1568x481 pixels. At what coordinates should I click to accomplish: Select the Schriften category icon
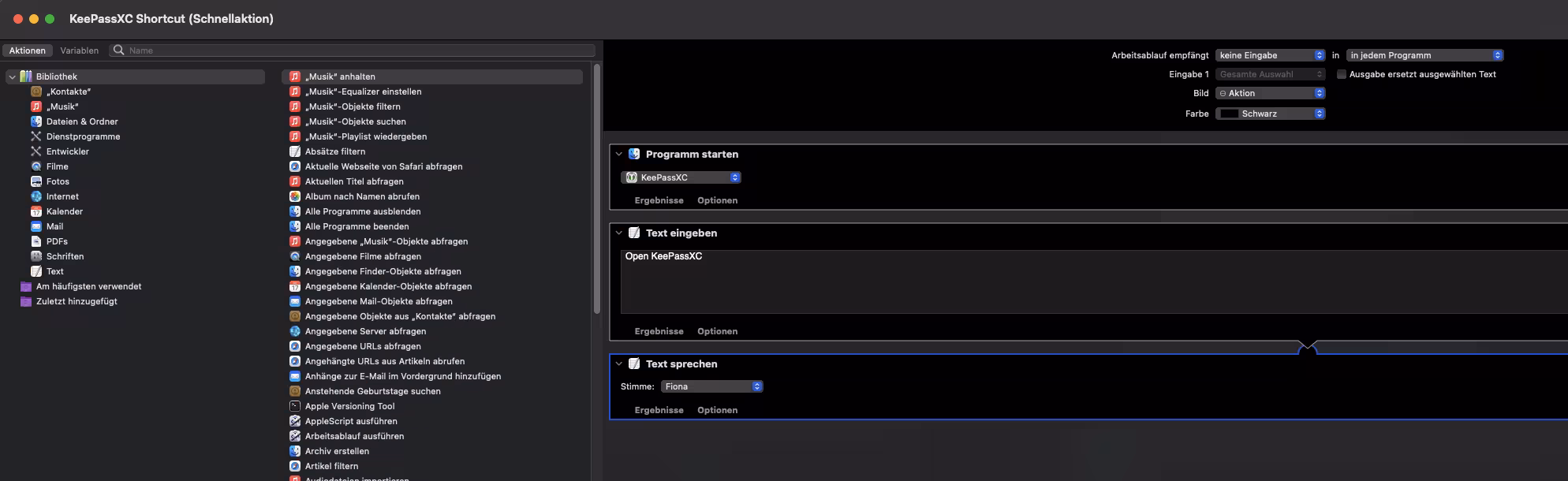click(x=36, y=256)
